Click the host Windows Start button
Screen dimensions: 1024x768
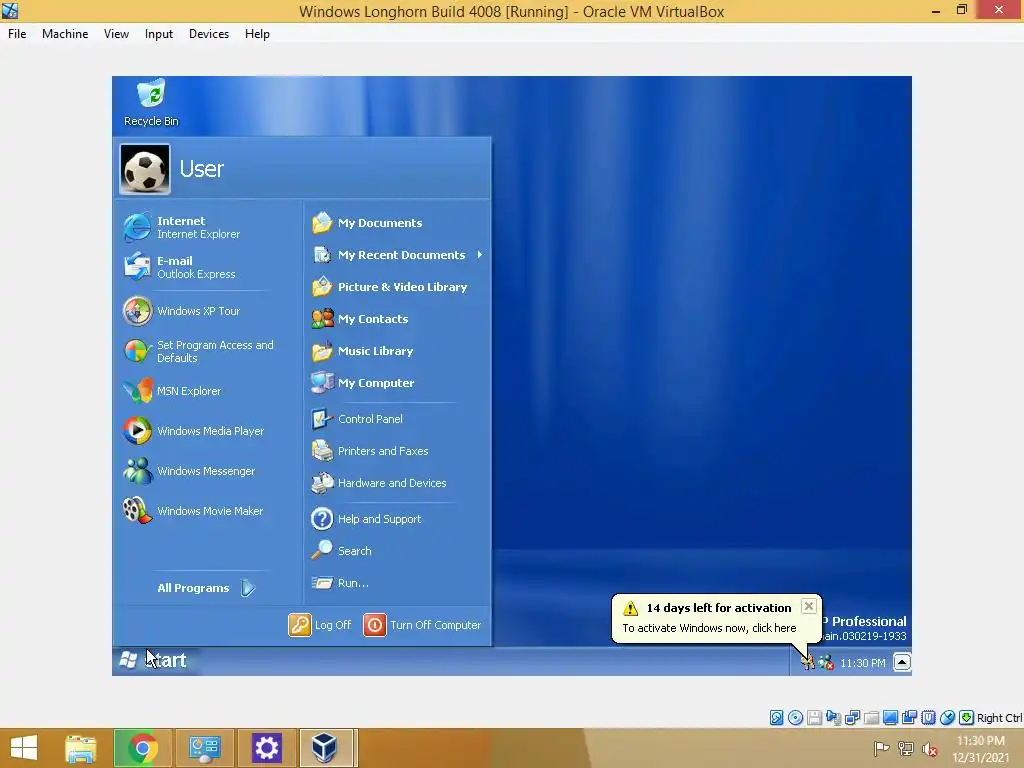tap(24, 748)
